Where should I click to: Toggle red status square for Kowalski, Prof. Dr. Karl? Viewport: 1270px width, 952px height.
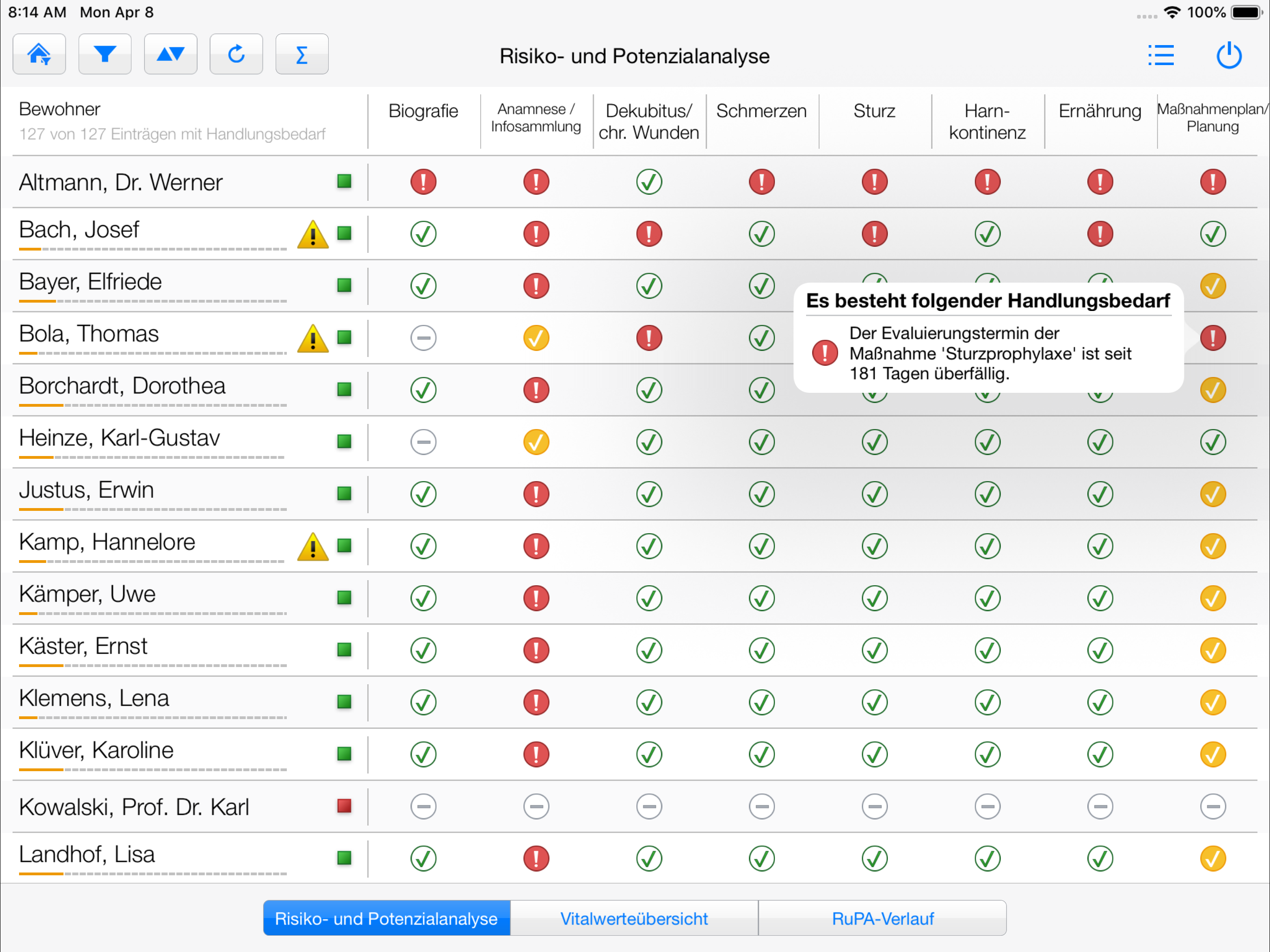tap(344, 806)
